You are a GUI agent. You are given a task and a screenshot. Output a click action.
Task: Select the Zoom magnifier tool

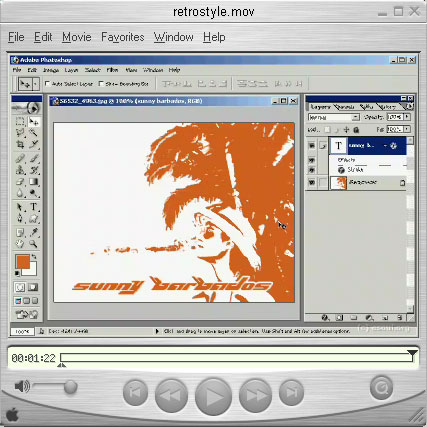click(33, 244)
